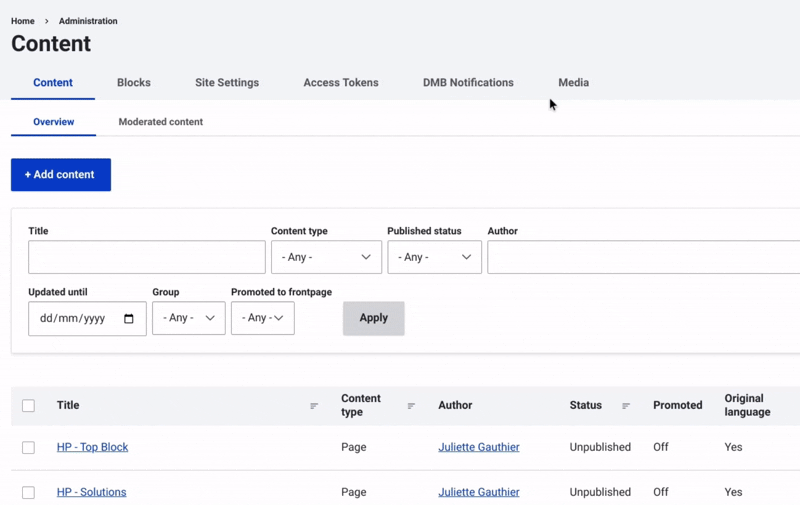
Task: Switch to the Blocks tab
Action: click(x=134, y=83)
